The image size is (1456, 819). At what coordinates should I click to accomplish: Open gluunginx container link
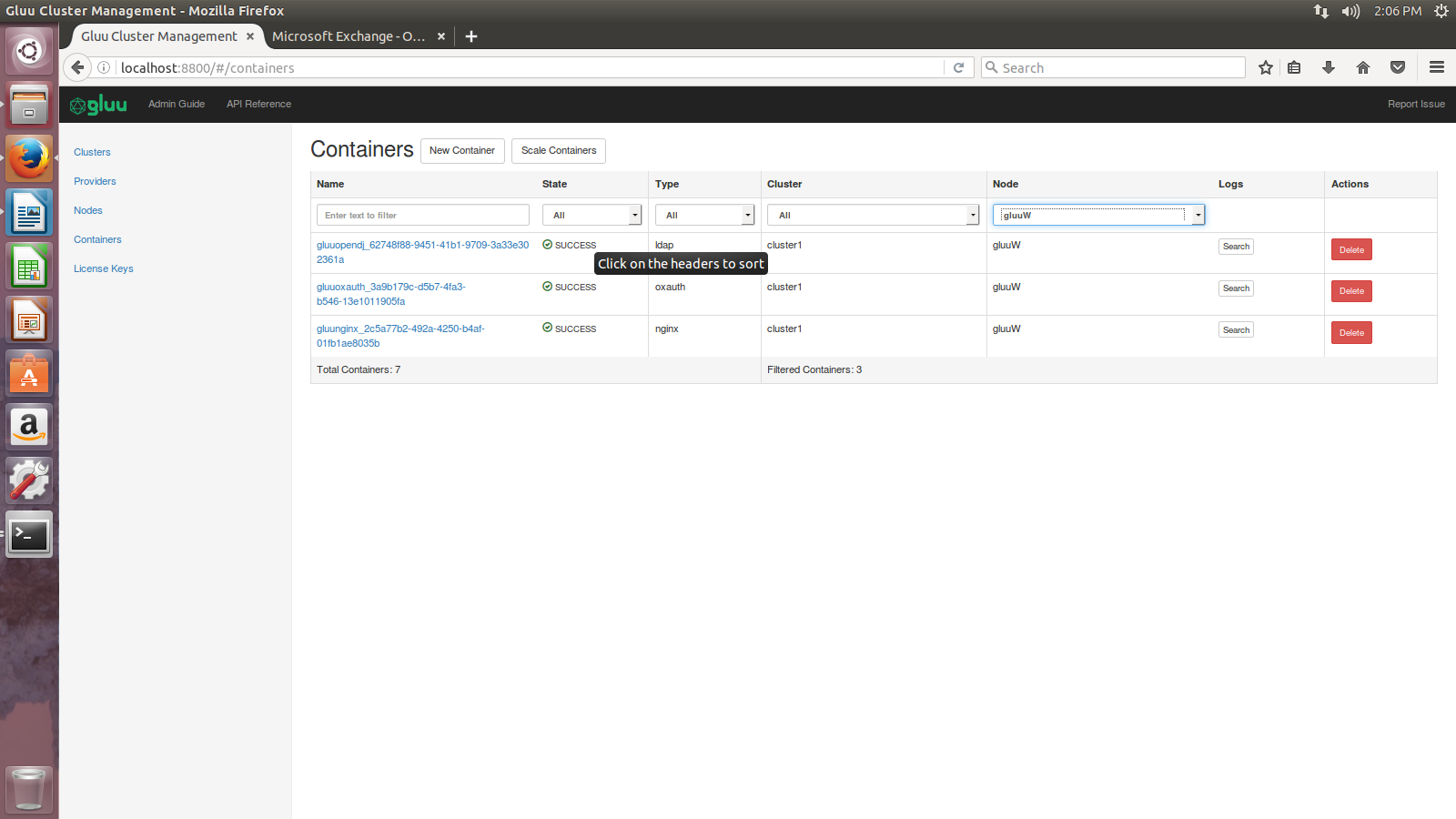pos(400,336)
